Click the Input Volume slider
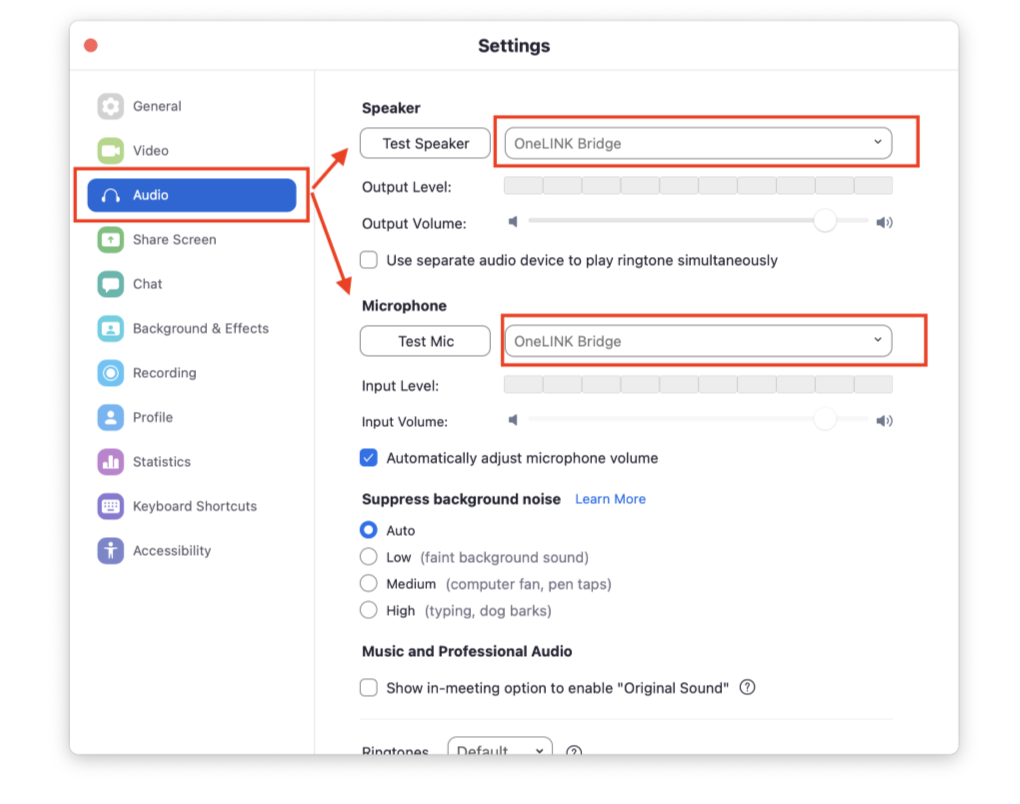The height and width of the screenshot is (804, 1020). coord(698,419)
